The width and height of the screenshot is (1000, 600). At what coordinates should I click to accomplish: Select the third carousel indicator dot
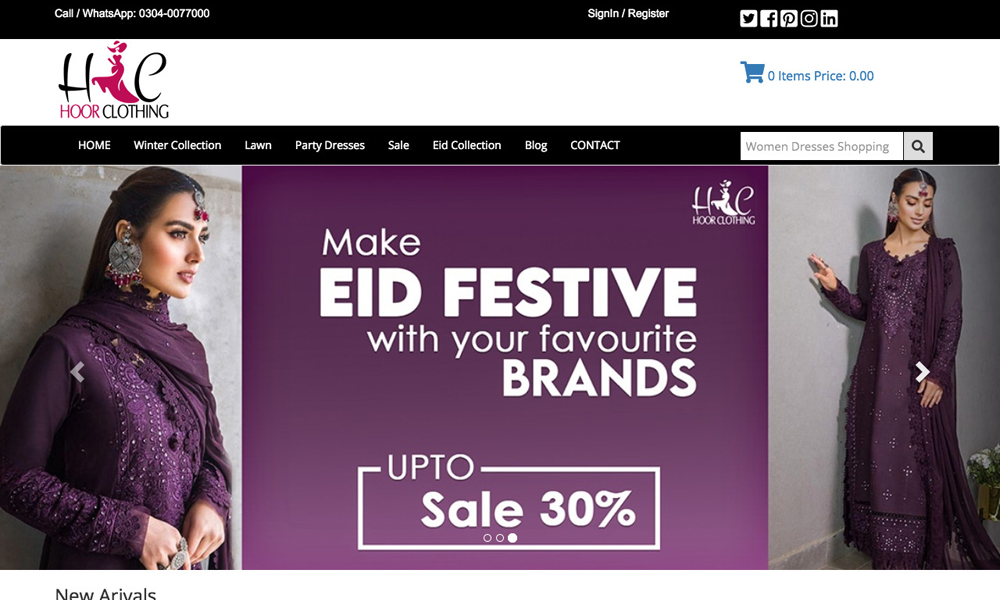512,538
